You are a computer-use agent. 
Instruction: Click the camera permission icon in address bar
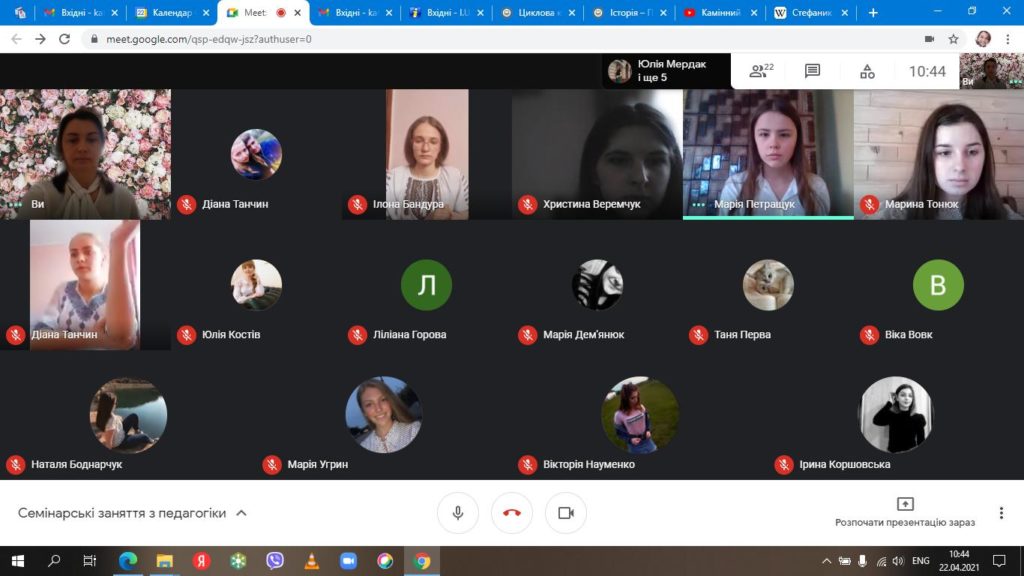[929, 39]
